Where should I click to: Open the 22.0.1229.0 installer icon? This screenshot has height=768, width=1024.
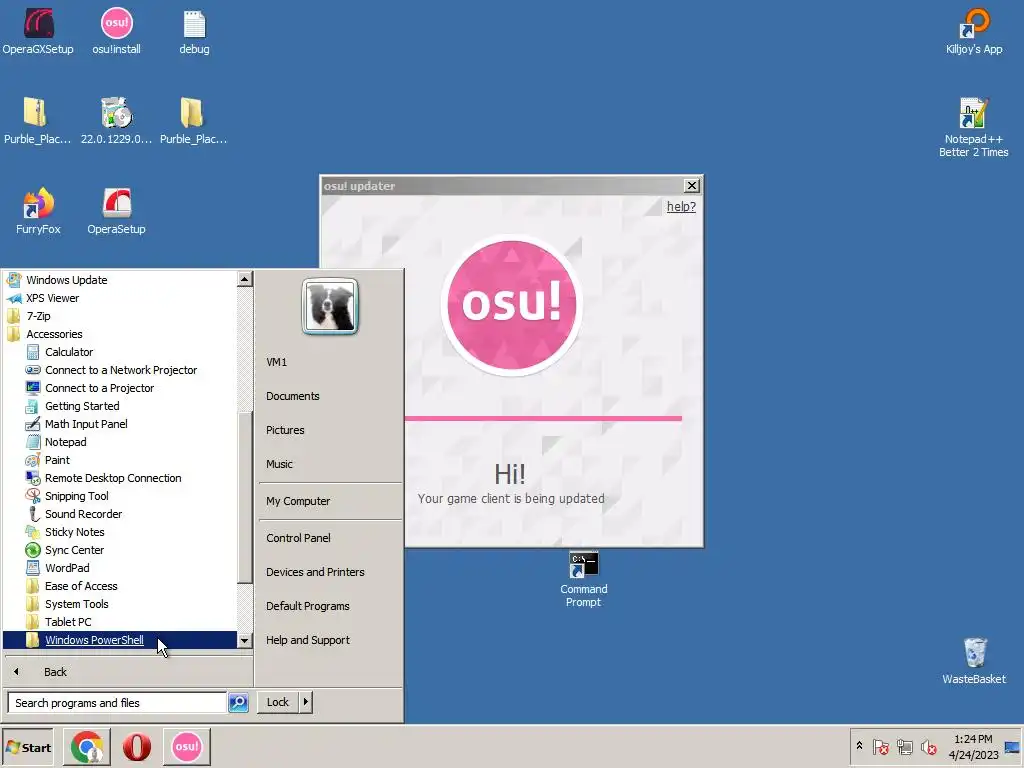point(116,120)
